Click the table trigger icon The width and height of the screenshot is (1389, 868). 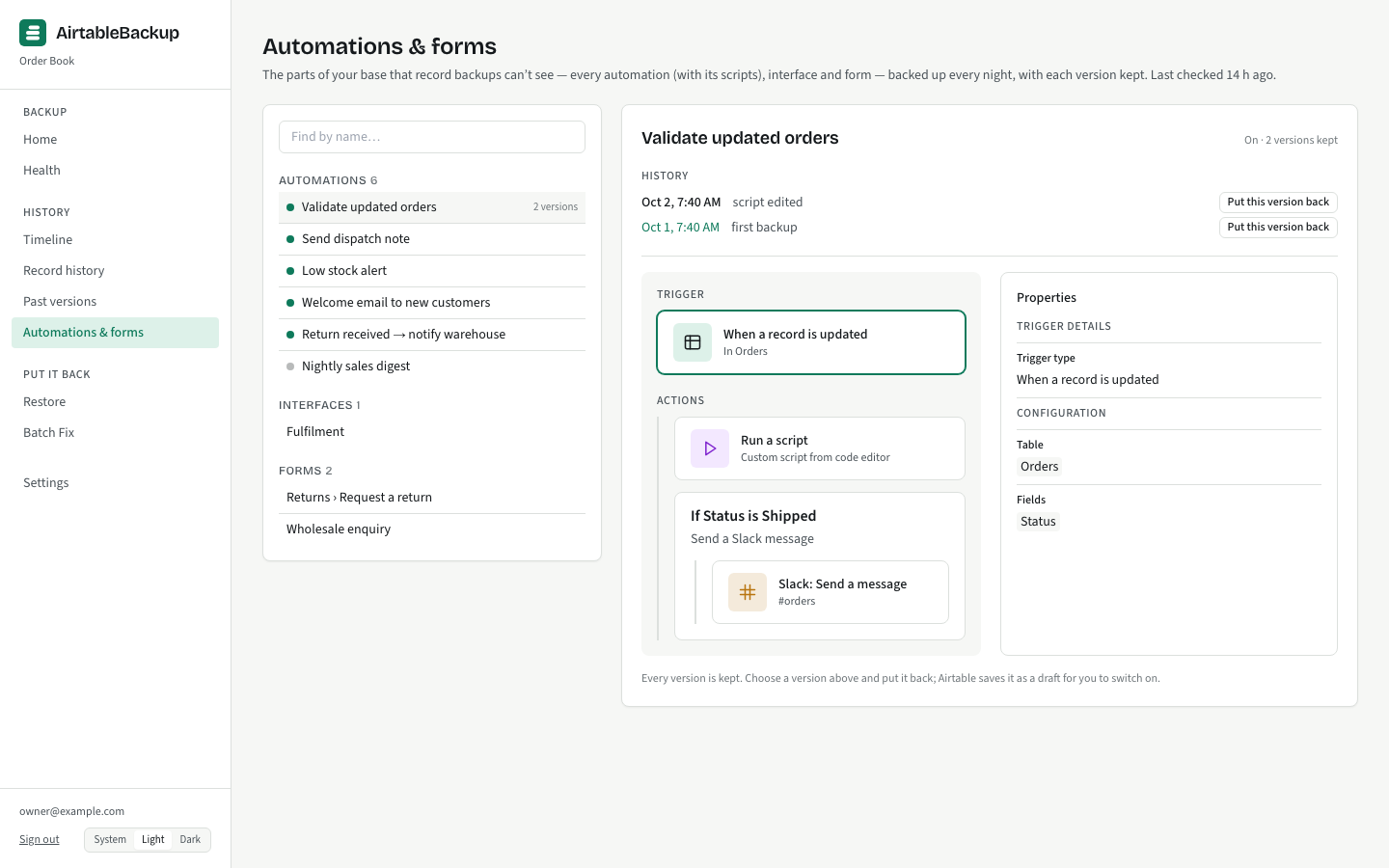(x=693, y=342)
